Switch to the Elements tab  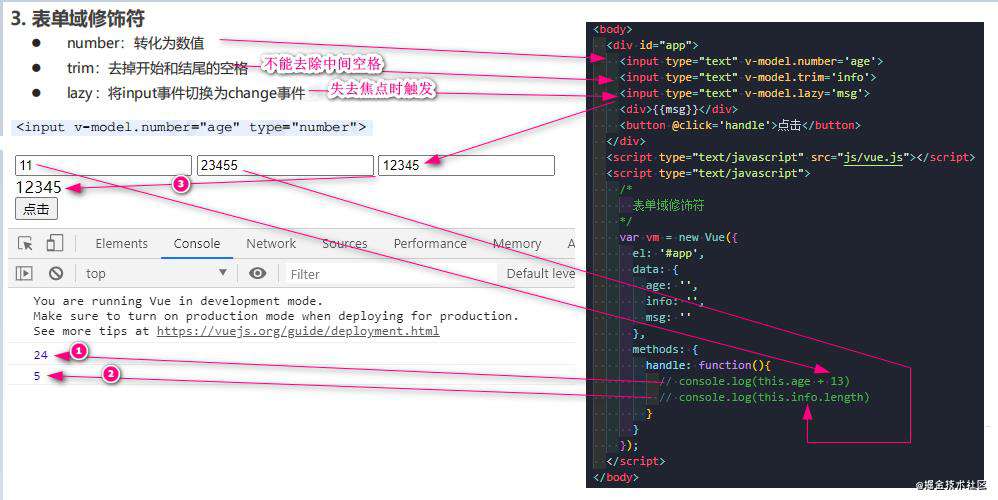pyautogui.click(x=122, y=244)
